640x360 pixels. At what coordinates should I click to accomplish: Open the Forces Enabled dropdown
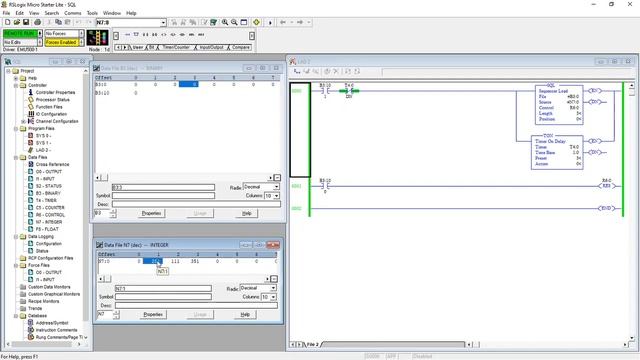coord(81,42)
